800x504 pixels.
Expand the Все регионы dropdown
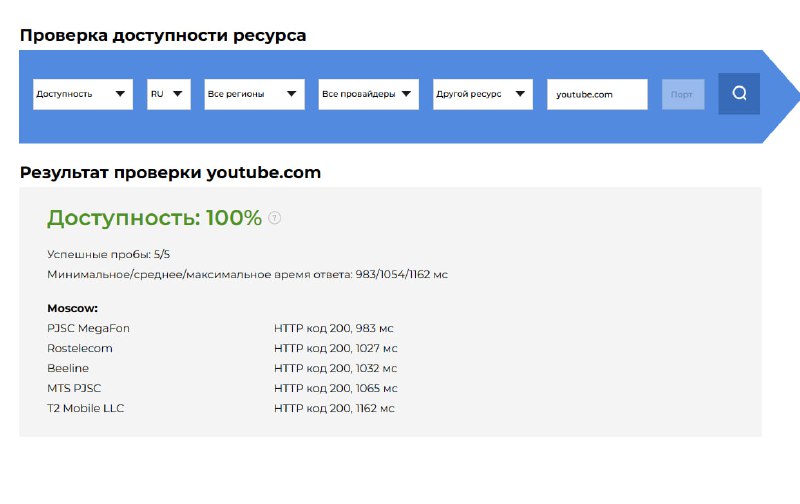pos(254,94)
